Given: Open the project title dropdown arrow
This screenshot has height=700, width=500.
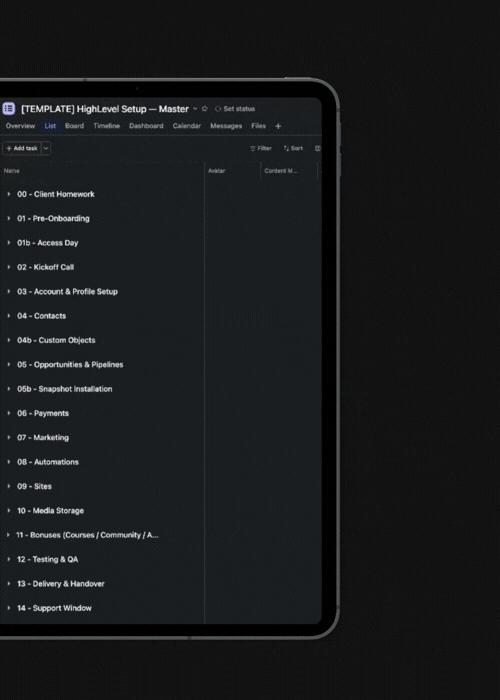Looking at the screenshot, I should (195, 108).
